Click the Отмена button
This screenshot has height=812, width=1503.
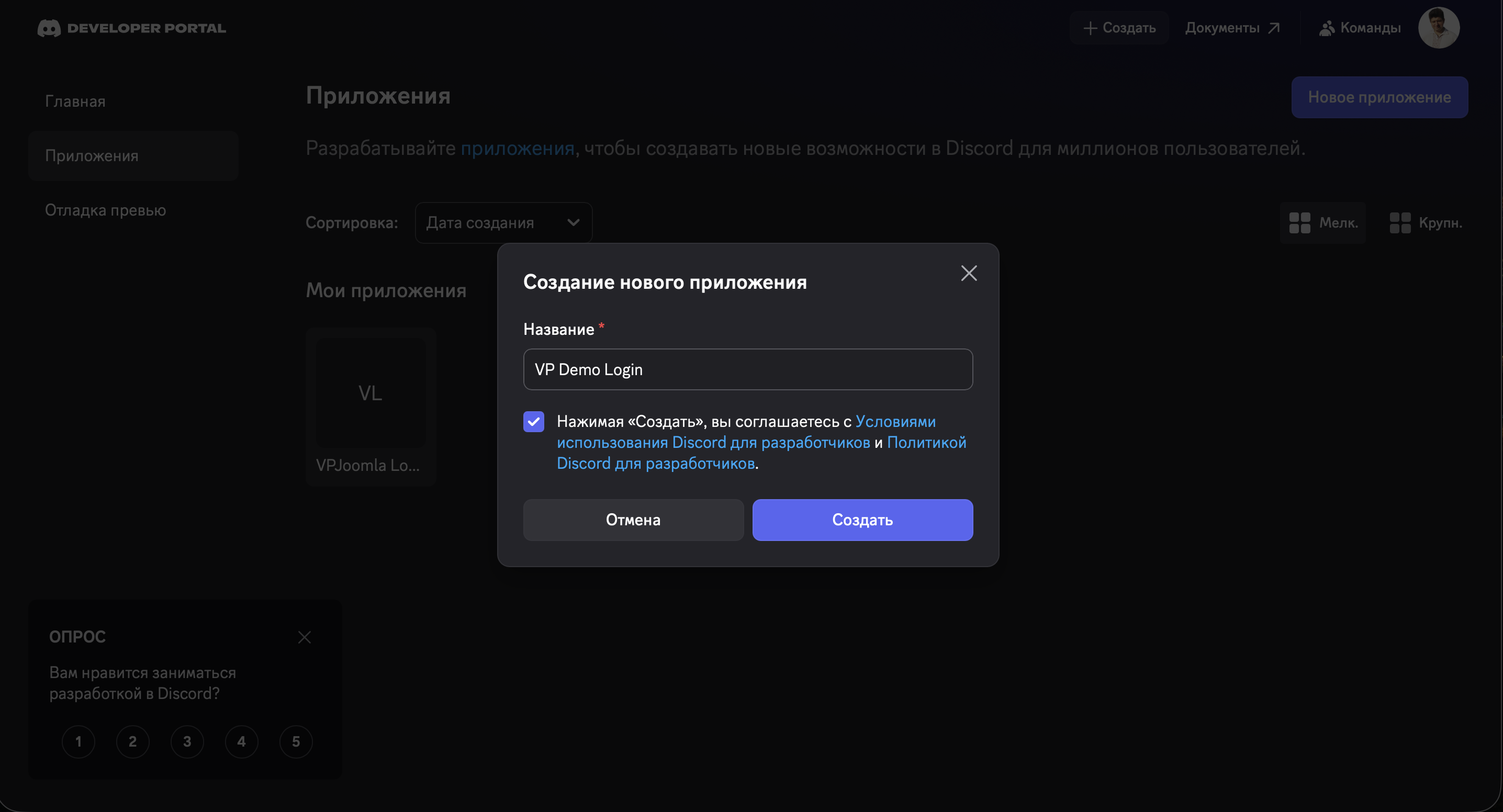[633, 520]
